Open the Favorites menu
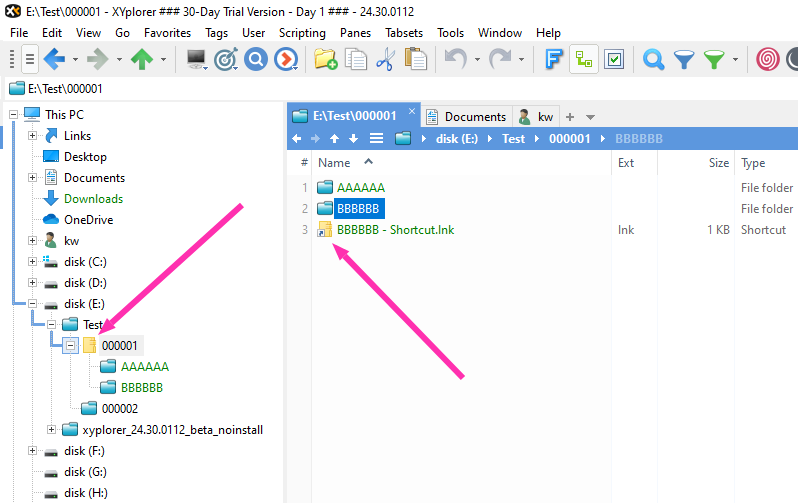 pos(167,33)
